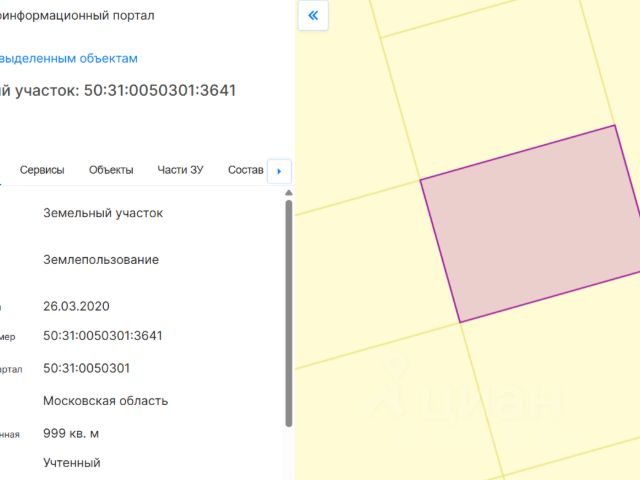Viewport: 640px width, 480px height.
Task: Open the Части ЗУ tab
Action: click(x=180, y=170)
